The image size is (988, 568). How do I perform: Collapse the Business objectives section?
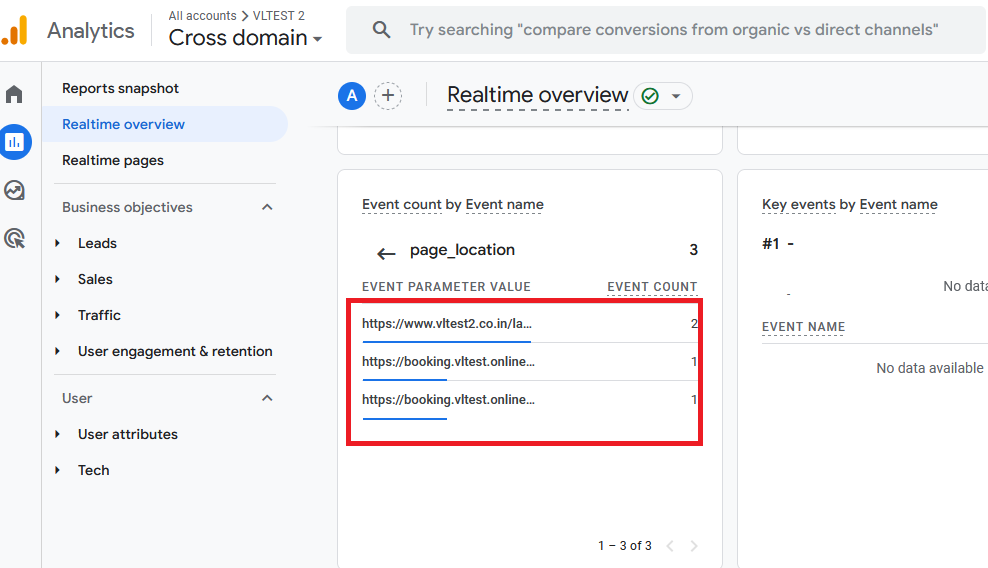(267, 207)
